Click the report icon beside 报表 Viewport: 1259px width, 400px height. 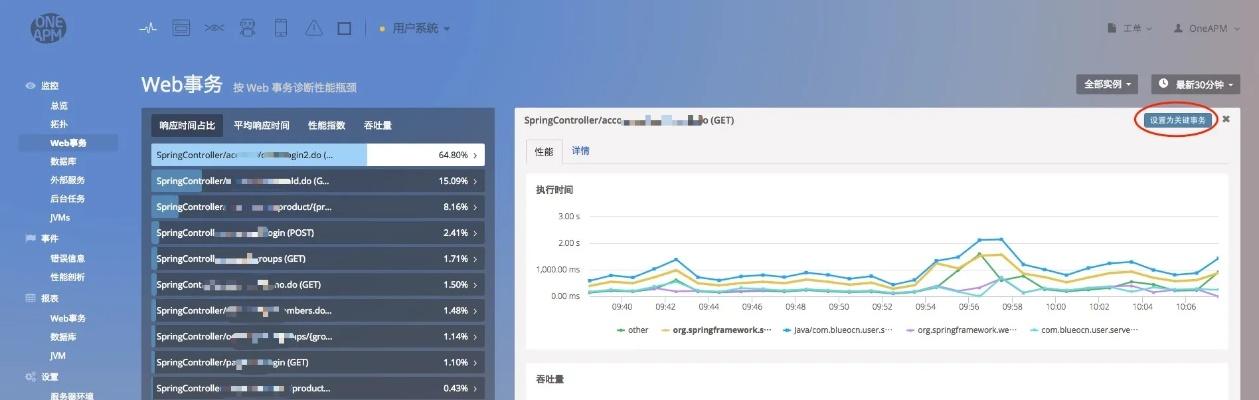(x=30, y=298)
